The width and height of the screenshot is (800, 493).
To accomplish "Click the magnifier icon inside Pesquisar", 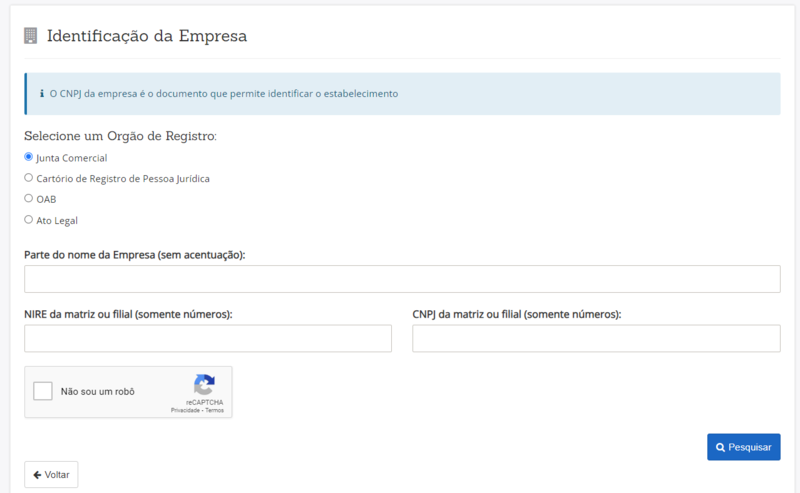I will point(720,447).
